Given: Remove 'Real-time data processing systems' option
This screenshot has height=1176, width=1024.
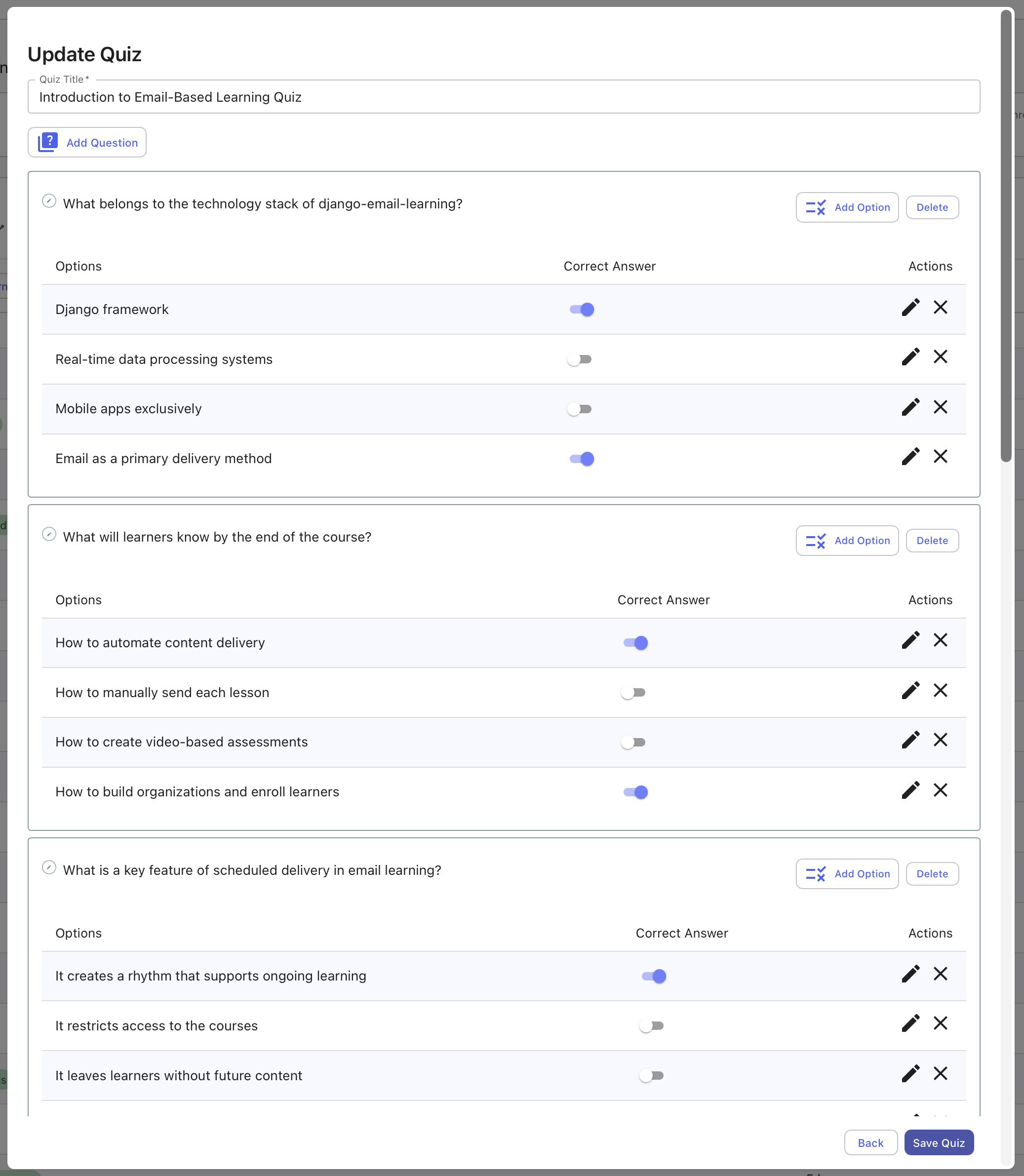Looking at the screenshot, I should click(940, 357).
